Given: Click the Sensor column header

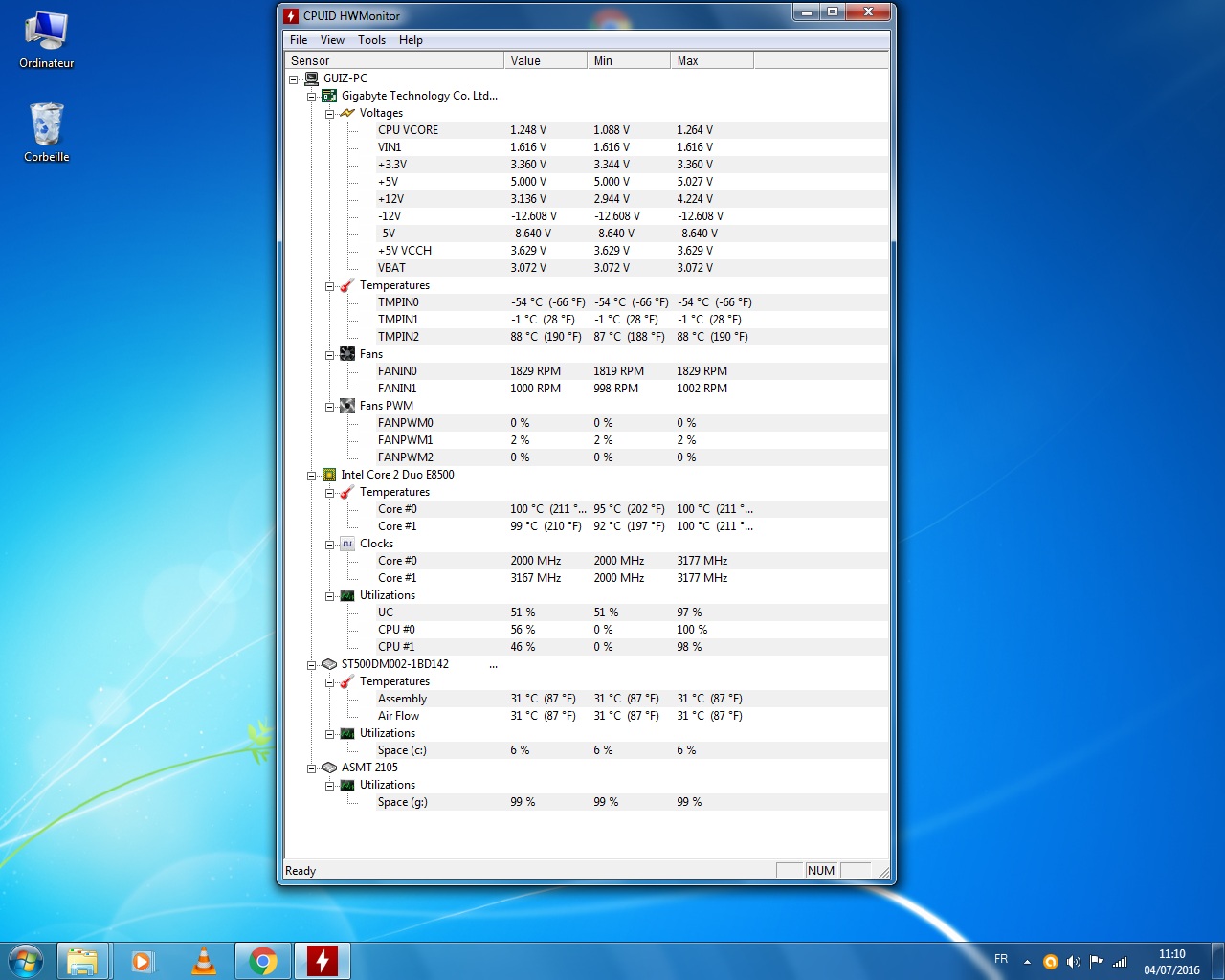Looking at the screenshot, I should point(393,60).
